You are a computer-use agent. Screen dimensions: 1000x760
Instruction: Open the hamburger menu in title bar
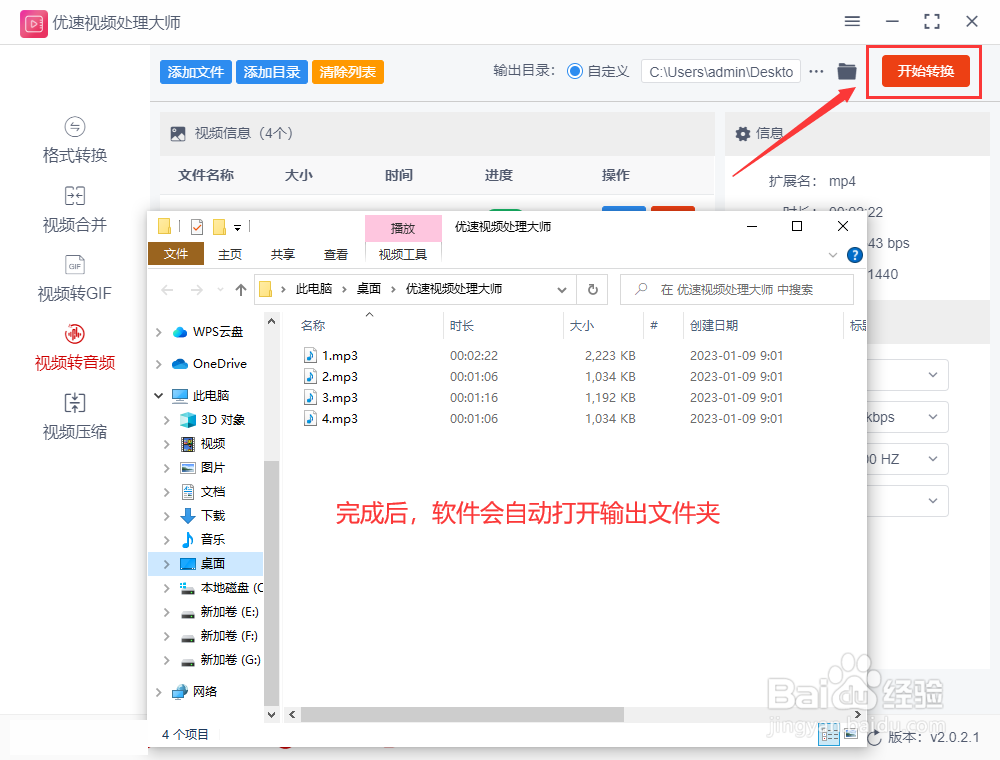[x=852, y=22]
